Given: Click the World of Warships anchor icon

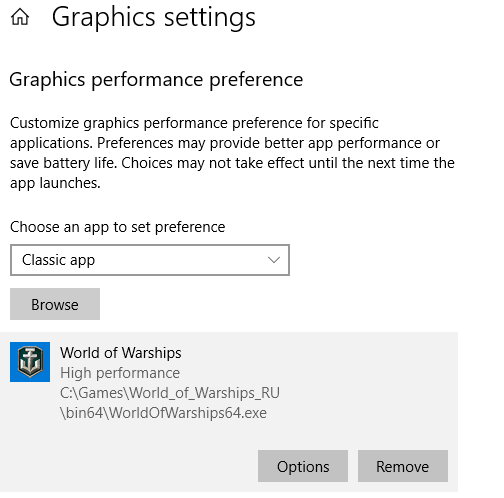Looking at the screenshot, I should 30,362.
